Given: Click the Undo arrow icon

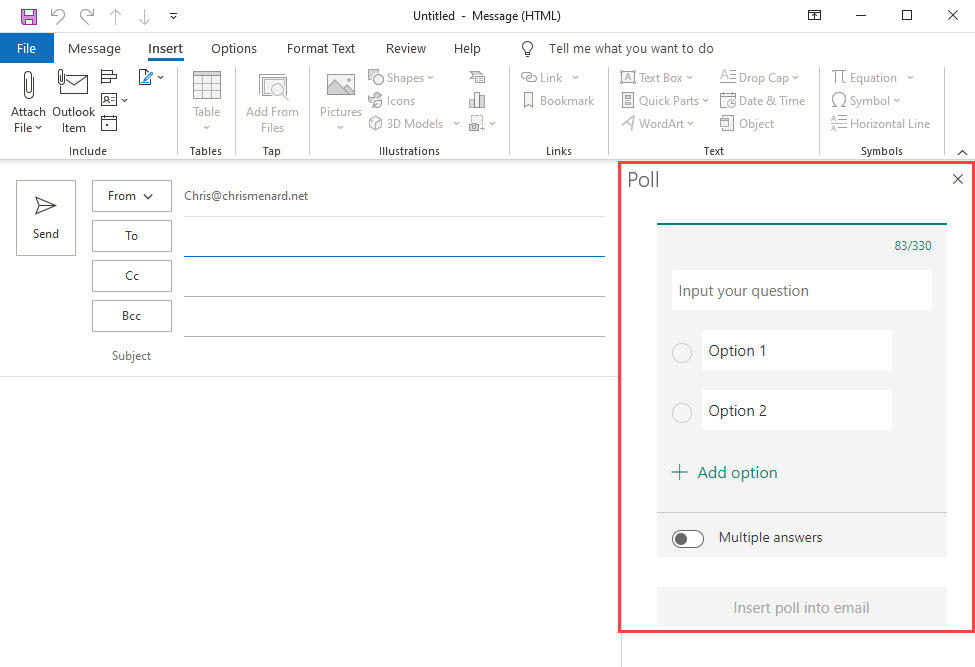Looking at the screenshot, I should coord(58,16).
